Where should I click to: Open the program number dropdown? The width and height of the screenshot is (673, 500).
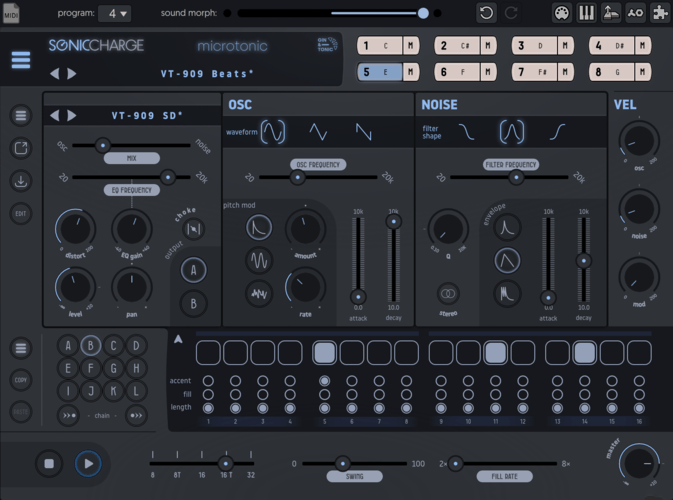pyautogui.click(x=114, y=13)
